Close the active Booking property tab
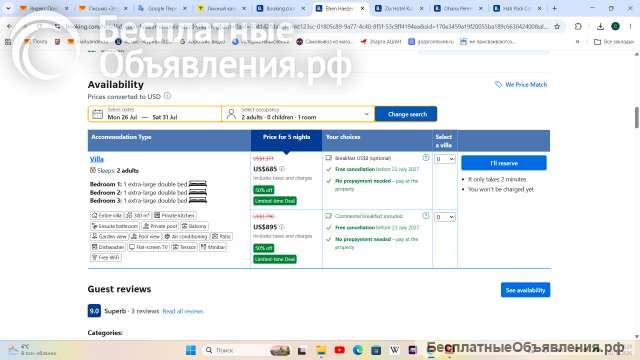Screen dimensions: 640x360 coord(362,8)
